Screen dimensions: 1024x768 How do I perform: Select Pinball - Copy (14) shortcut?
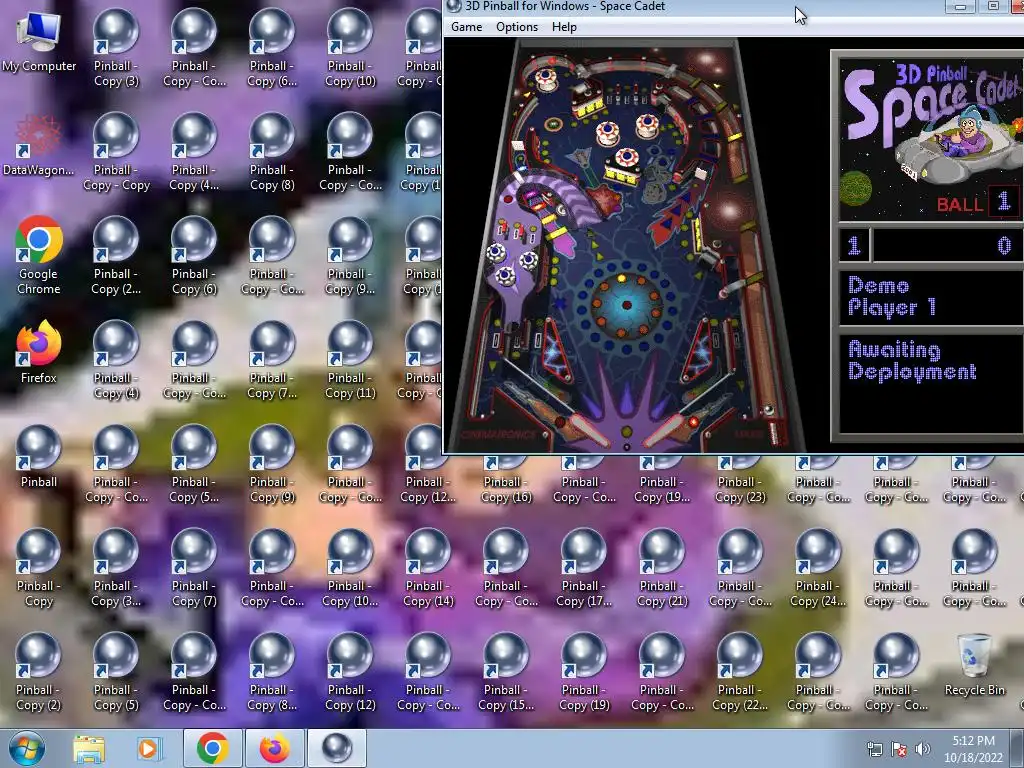[428, 567]
